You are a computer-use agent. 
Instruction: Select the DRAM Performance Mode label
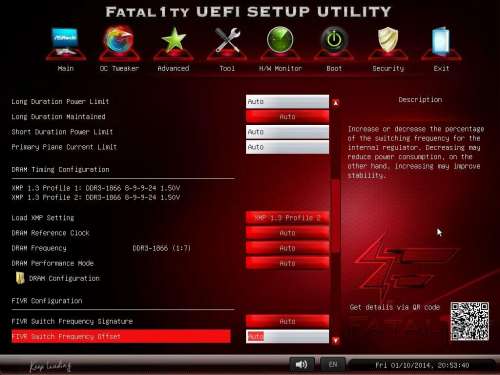(52, 263)
